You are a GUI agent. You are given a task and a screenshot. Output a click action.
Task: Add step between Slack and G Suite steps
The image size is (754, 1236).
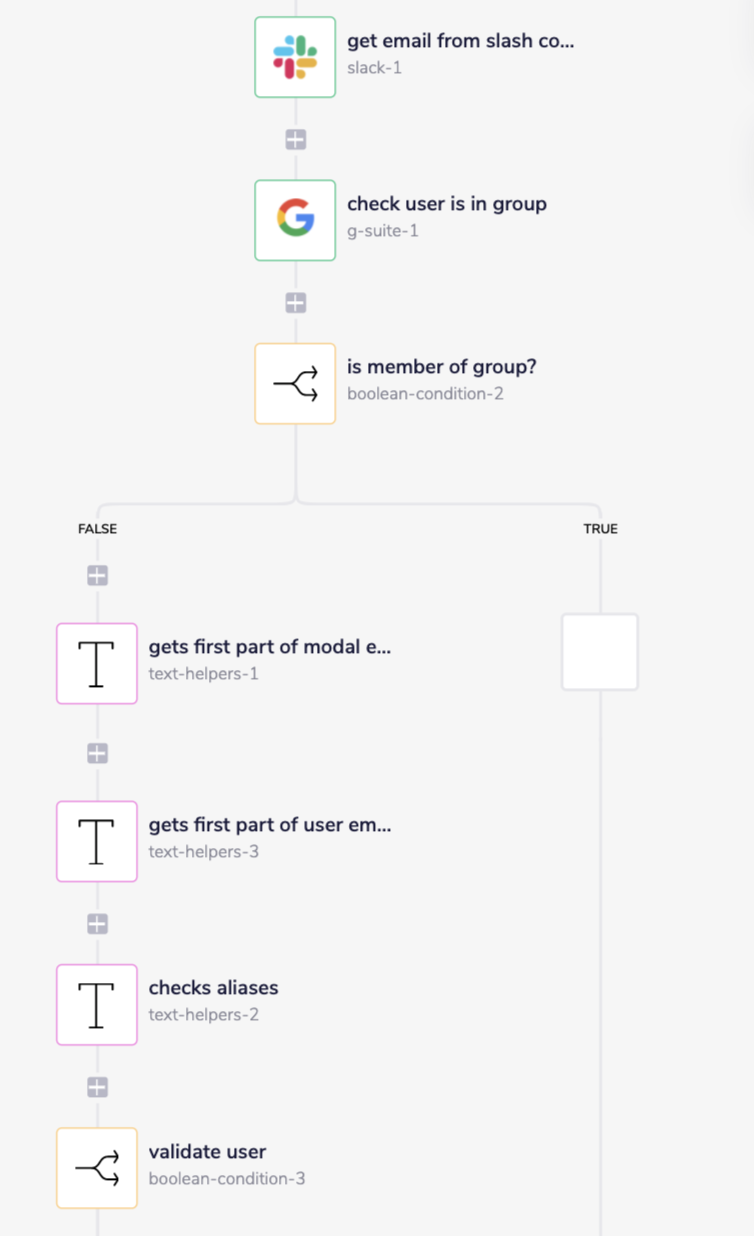(295, 140)
